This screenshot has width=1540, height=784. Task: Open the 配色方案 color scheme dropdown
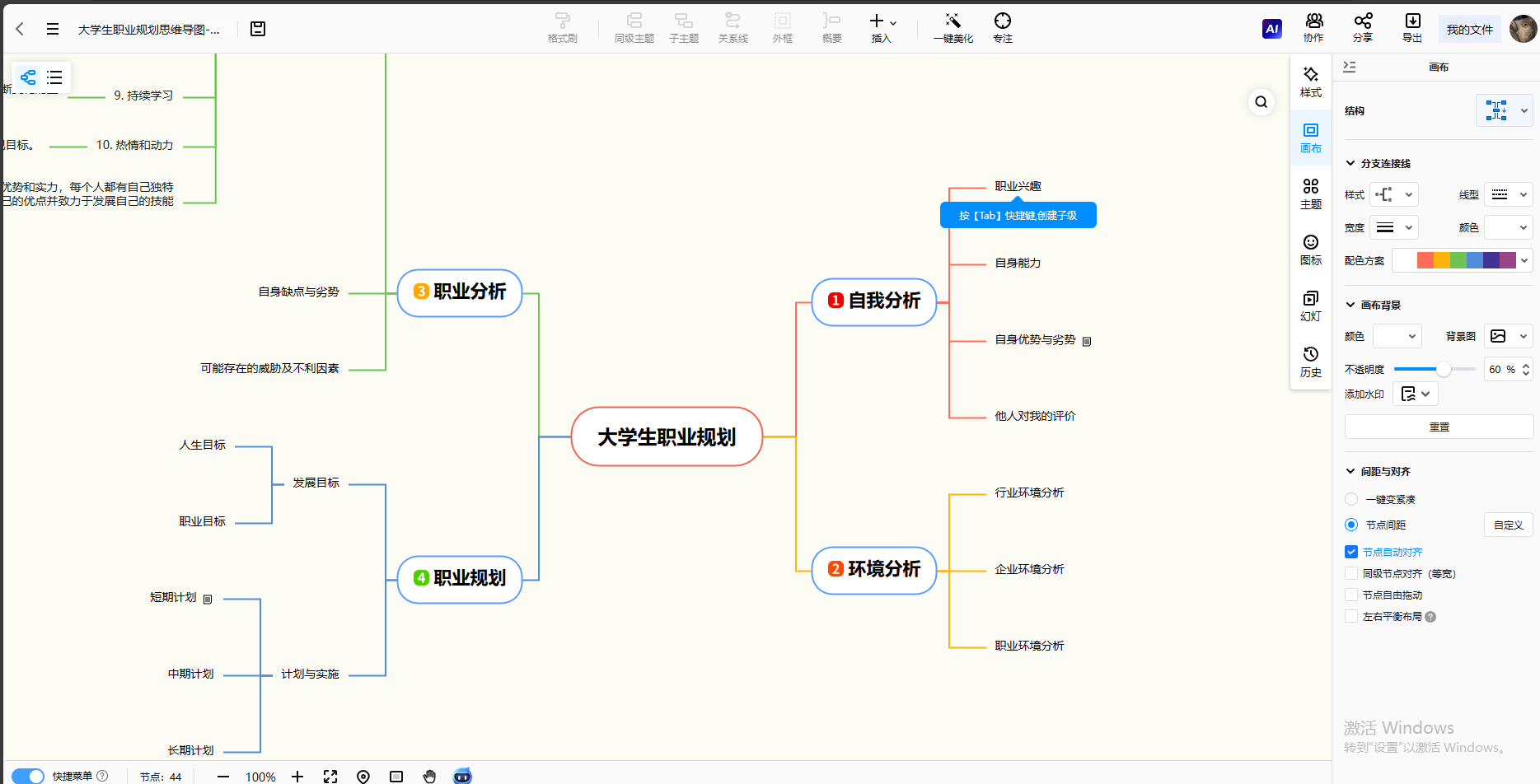click(x=1462, y=260)
